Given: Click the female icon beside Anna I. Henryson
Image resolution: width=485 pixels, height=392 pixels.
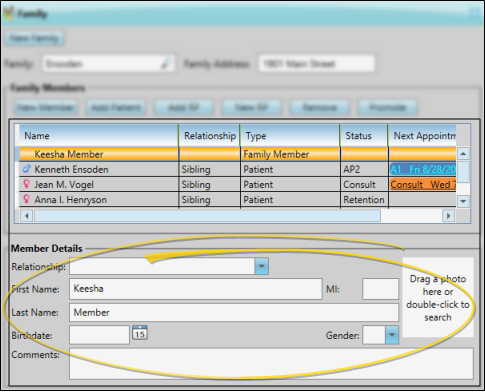Looking at the screenshot, I should click(26, 199).
